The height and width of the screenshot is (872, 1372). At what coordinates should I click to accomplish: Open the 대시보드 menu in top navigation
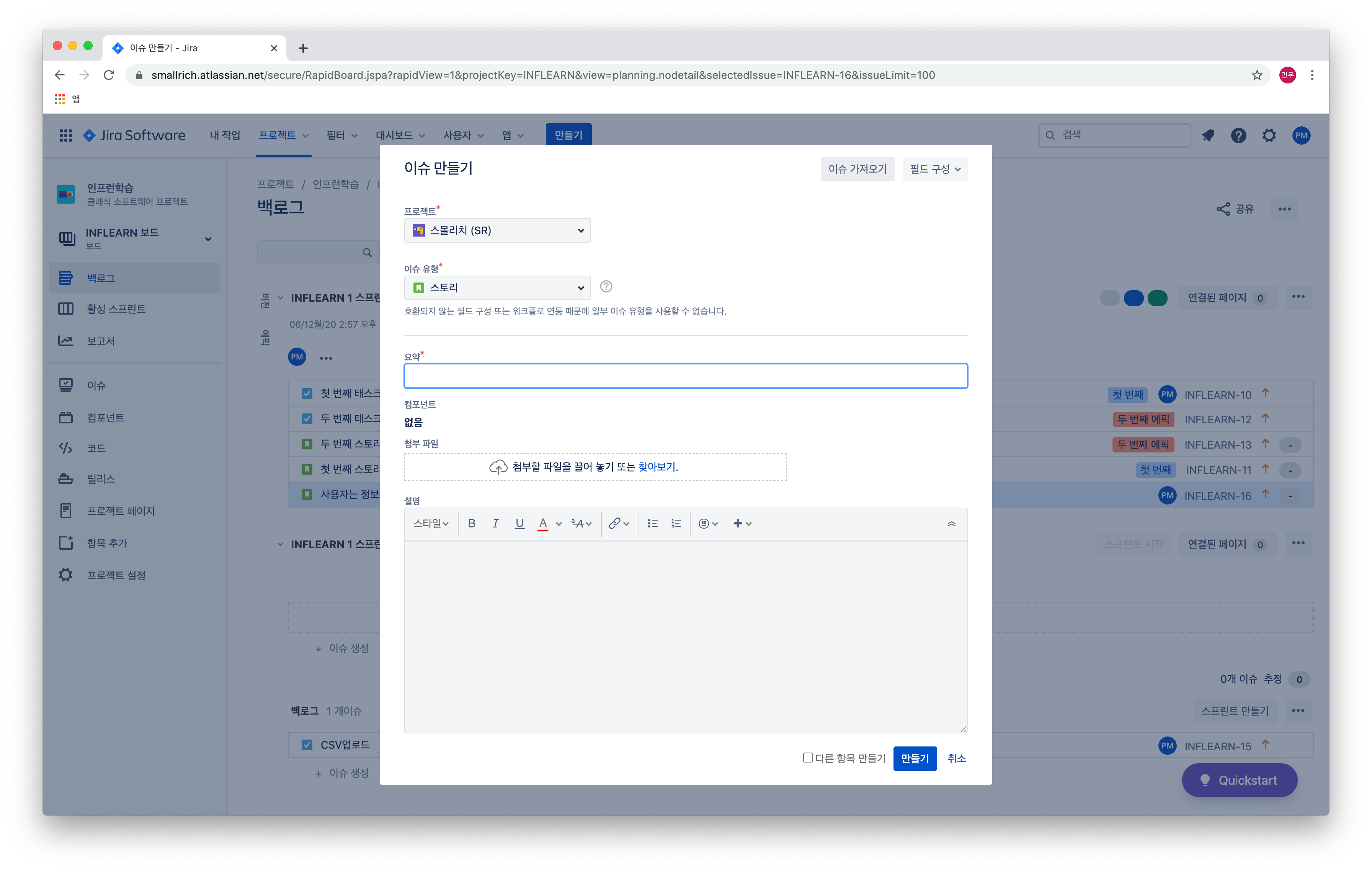point(399,136)
